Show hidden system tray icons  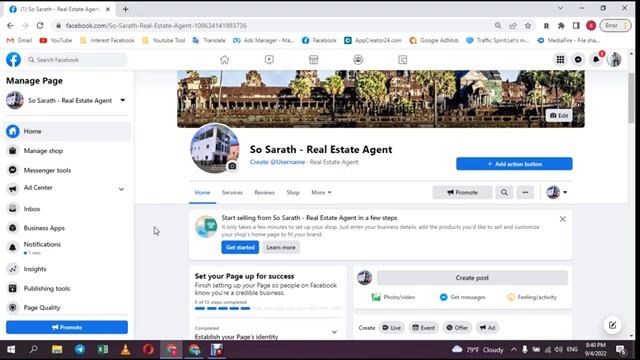pos(513,349)
